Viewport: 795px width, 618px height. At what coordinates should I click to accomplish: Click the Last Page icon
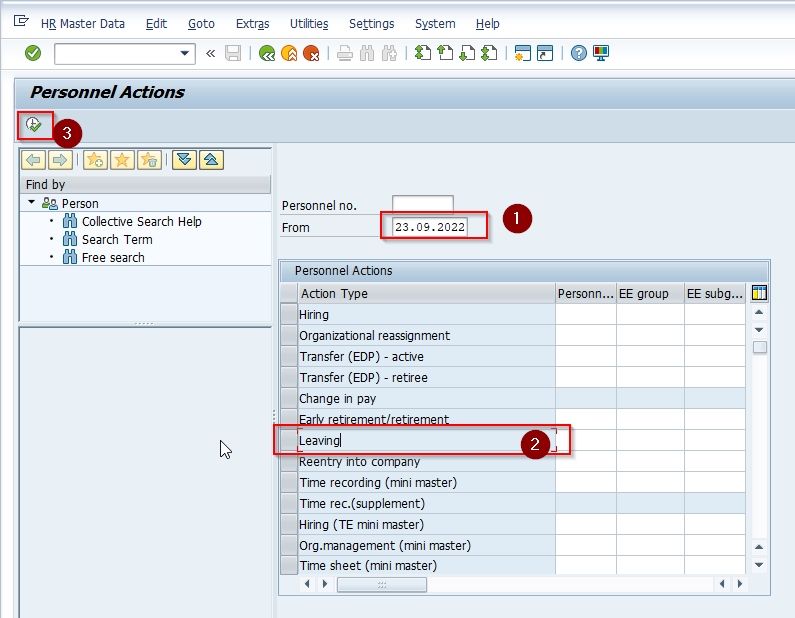pyautogui.click(x=489, y=53)
